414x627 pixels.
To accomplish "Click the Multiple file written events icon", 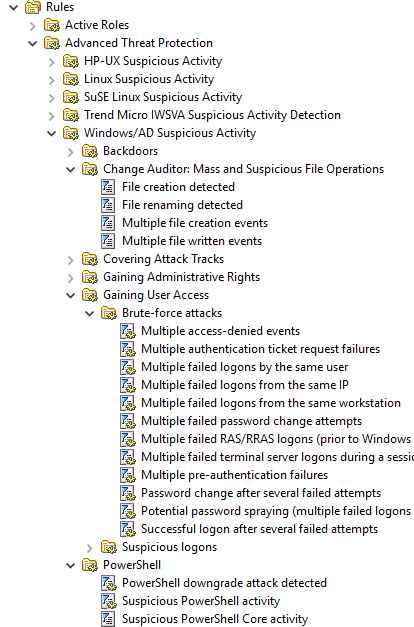I will [x=108, y=241].
